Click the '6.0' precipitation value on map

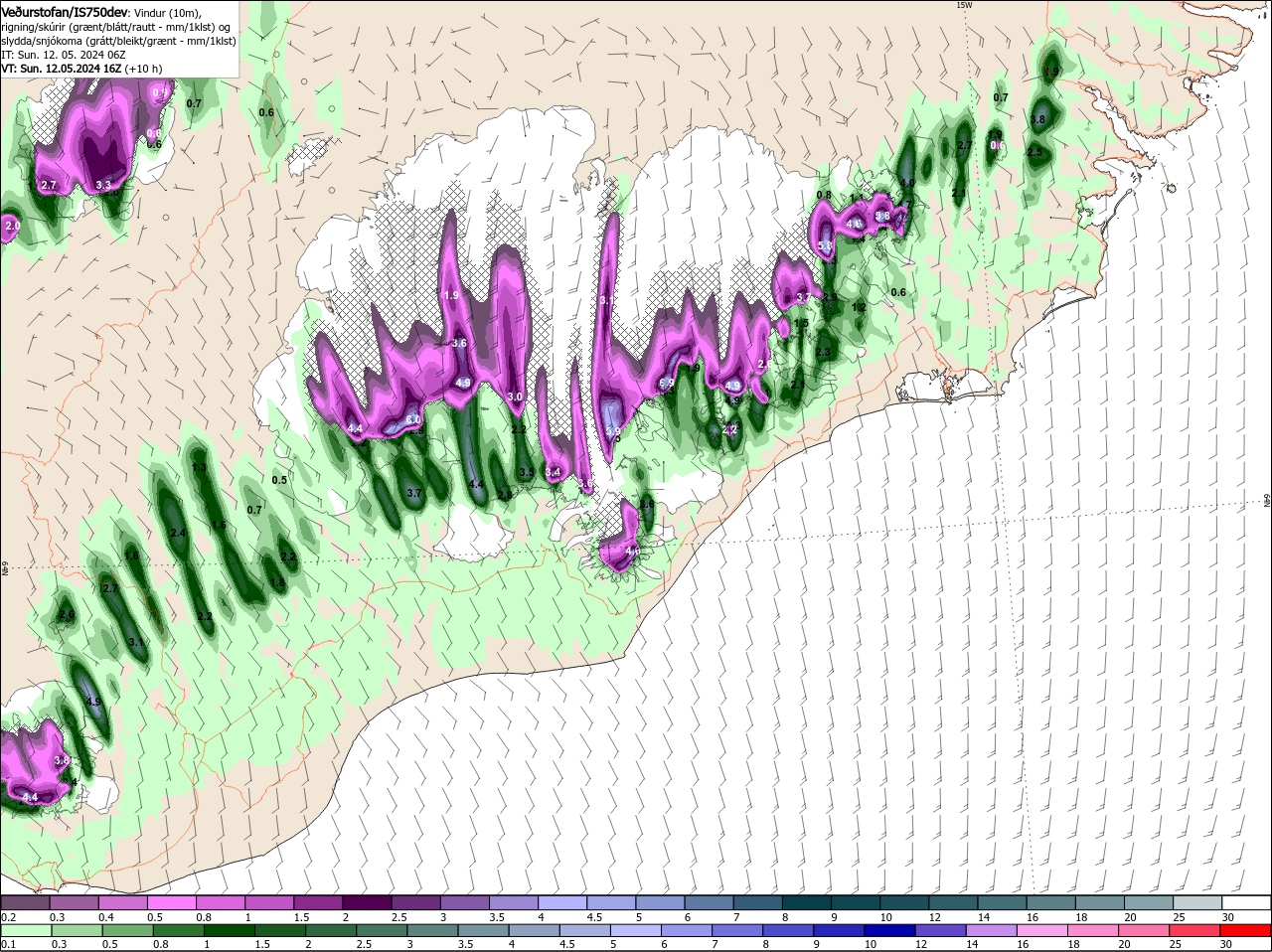tap(413, 419)
